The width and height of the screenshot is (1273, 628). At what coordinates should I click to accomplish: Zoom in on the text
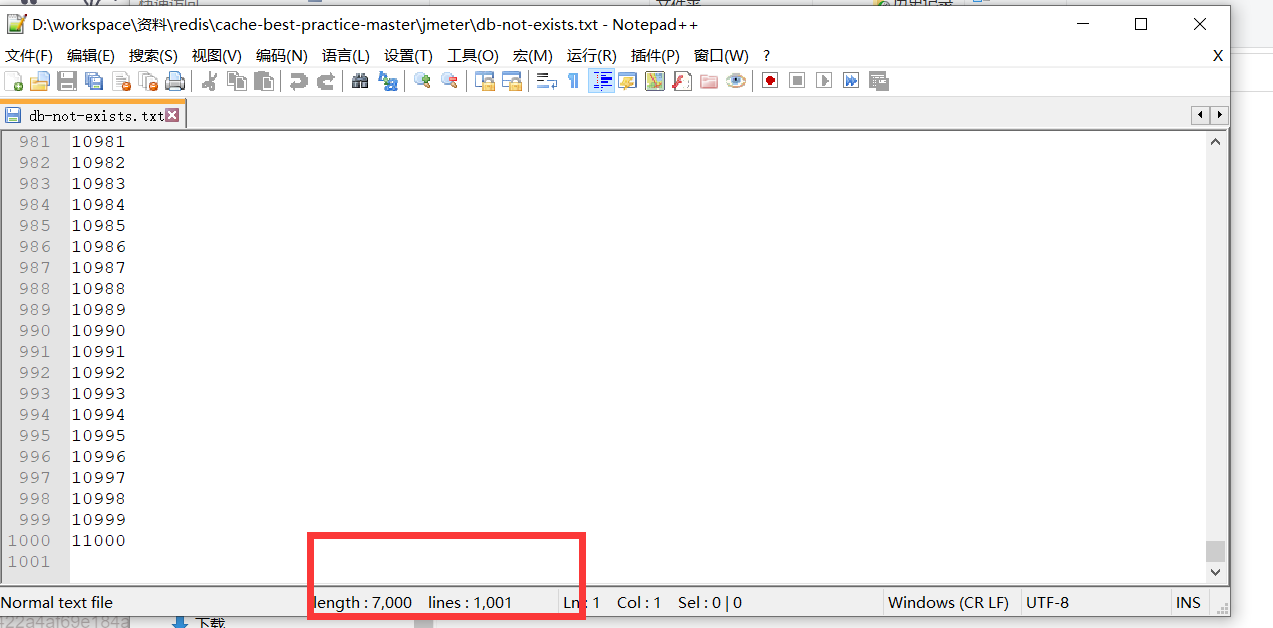pos(422,81)
